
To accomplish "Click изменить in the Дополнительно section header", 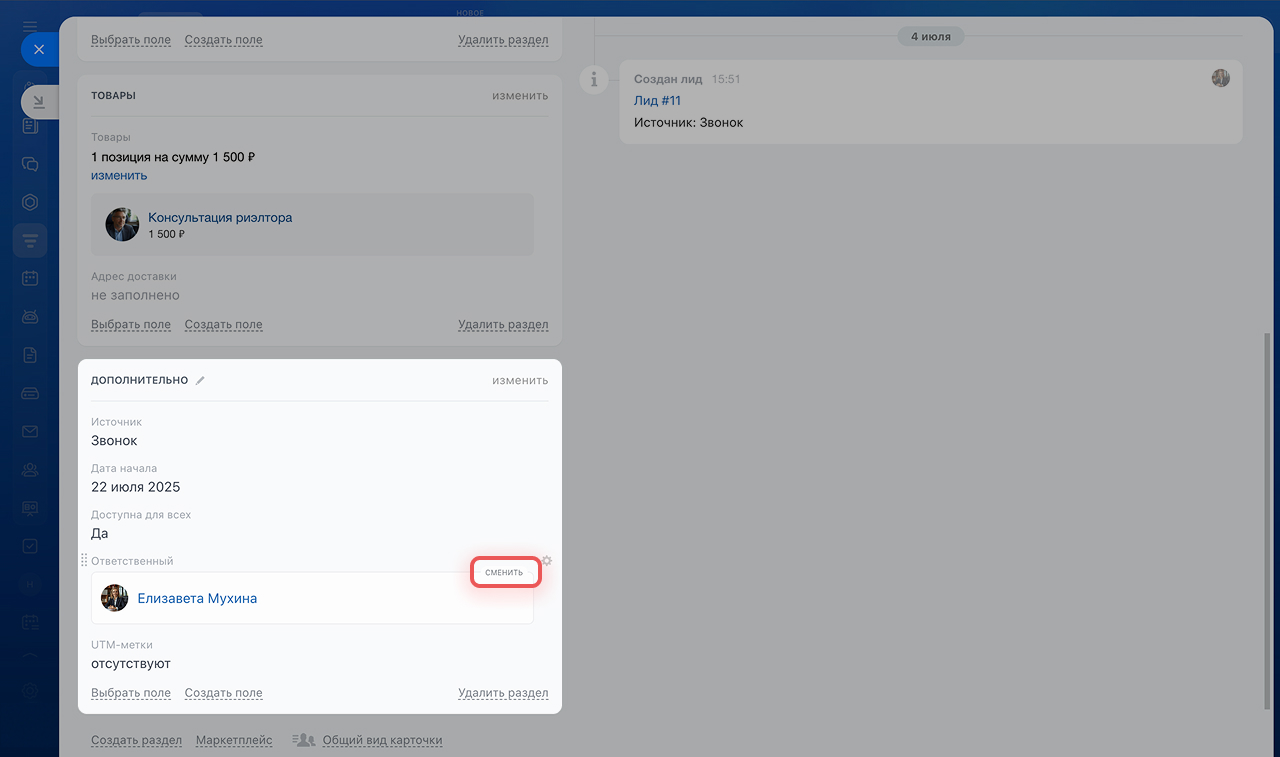I will (520, 381).
